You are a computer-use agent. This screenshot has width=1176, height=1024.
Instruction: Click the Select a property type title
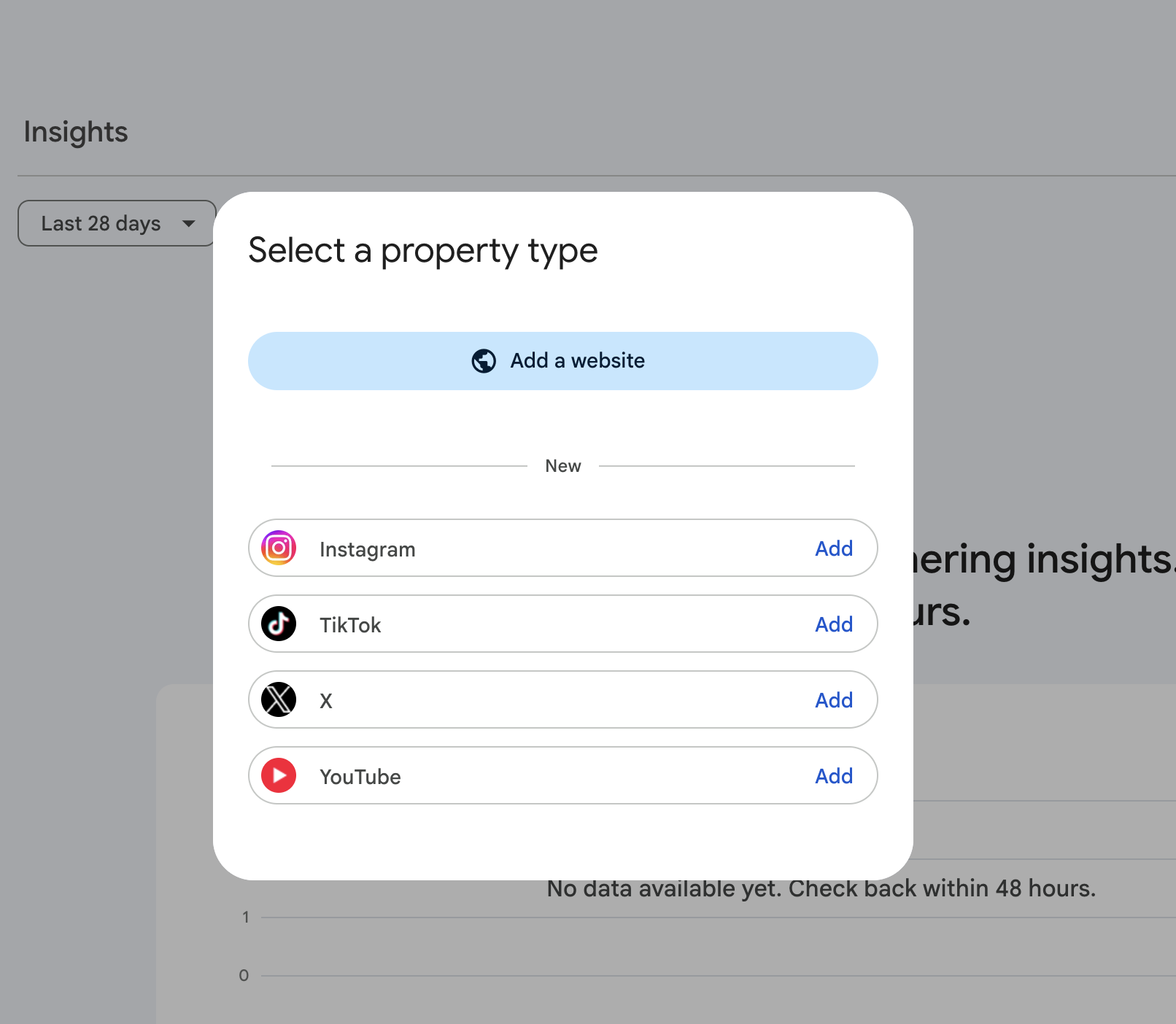coord(423,251)
